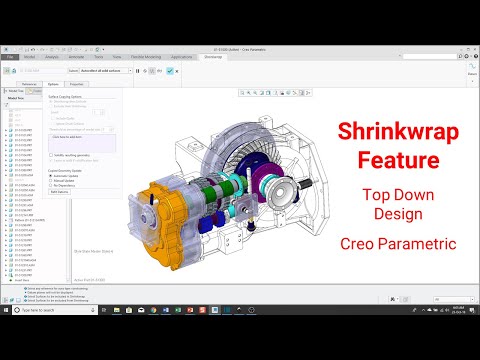Select the No Dependency radio button

[51, 185]
